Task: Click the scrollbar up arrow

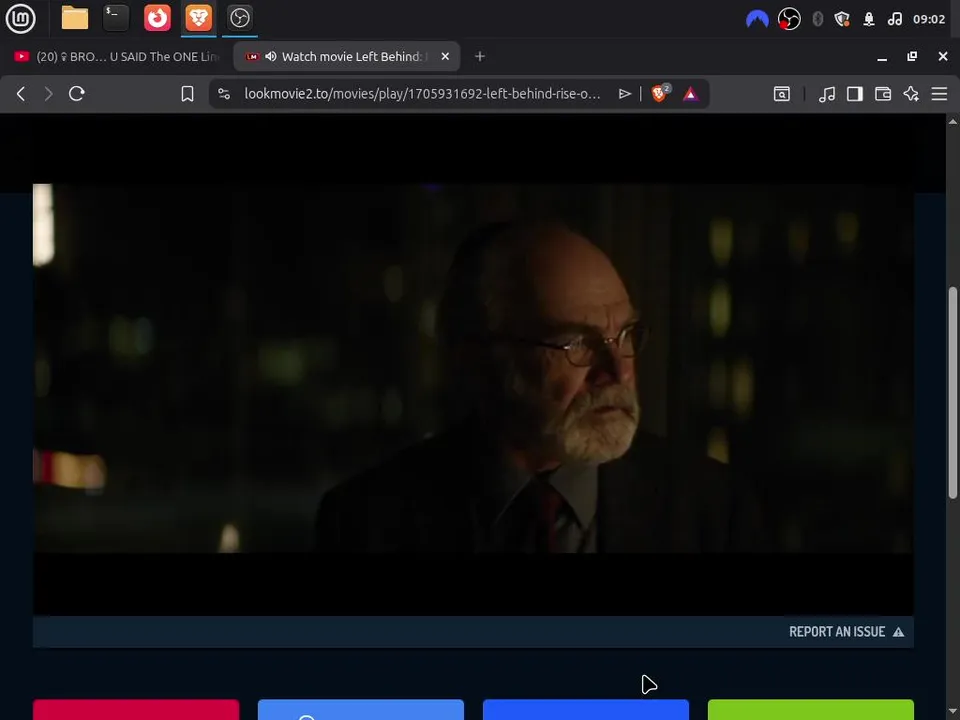Action: [x=953, y=121]
